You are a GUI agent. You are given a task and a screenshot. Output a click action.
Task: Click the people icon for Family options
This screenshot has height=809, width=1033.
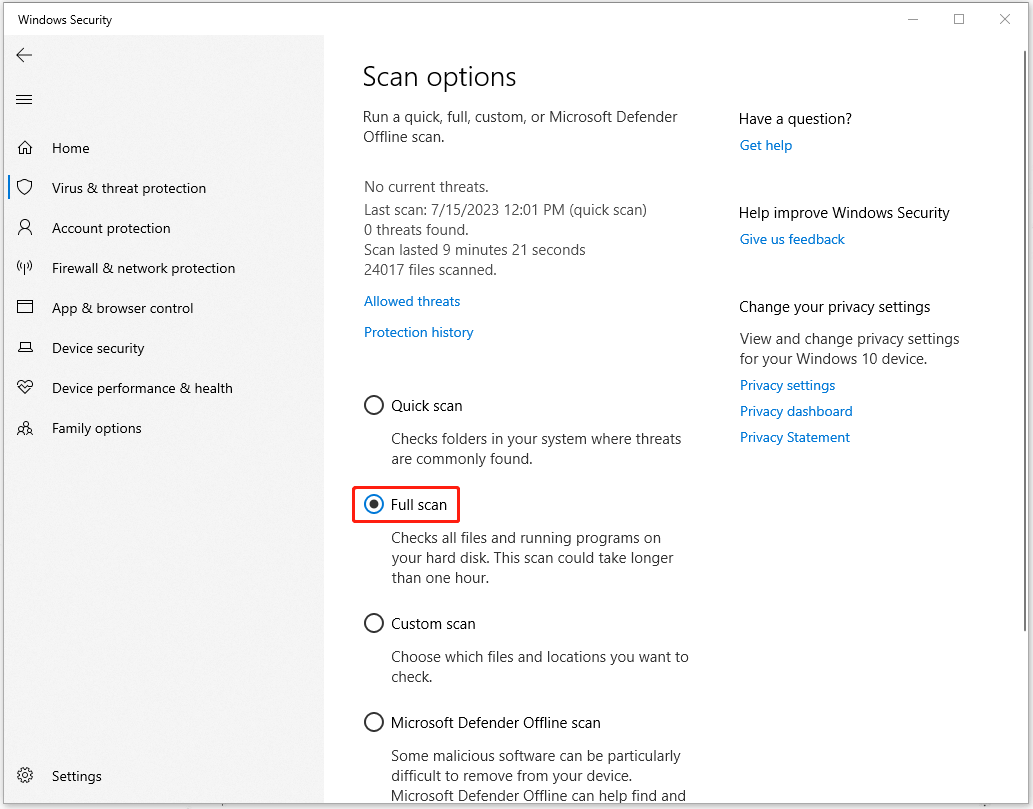click(25, 428)
